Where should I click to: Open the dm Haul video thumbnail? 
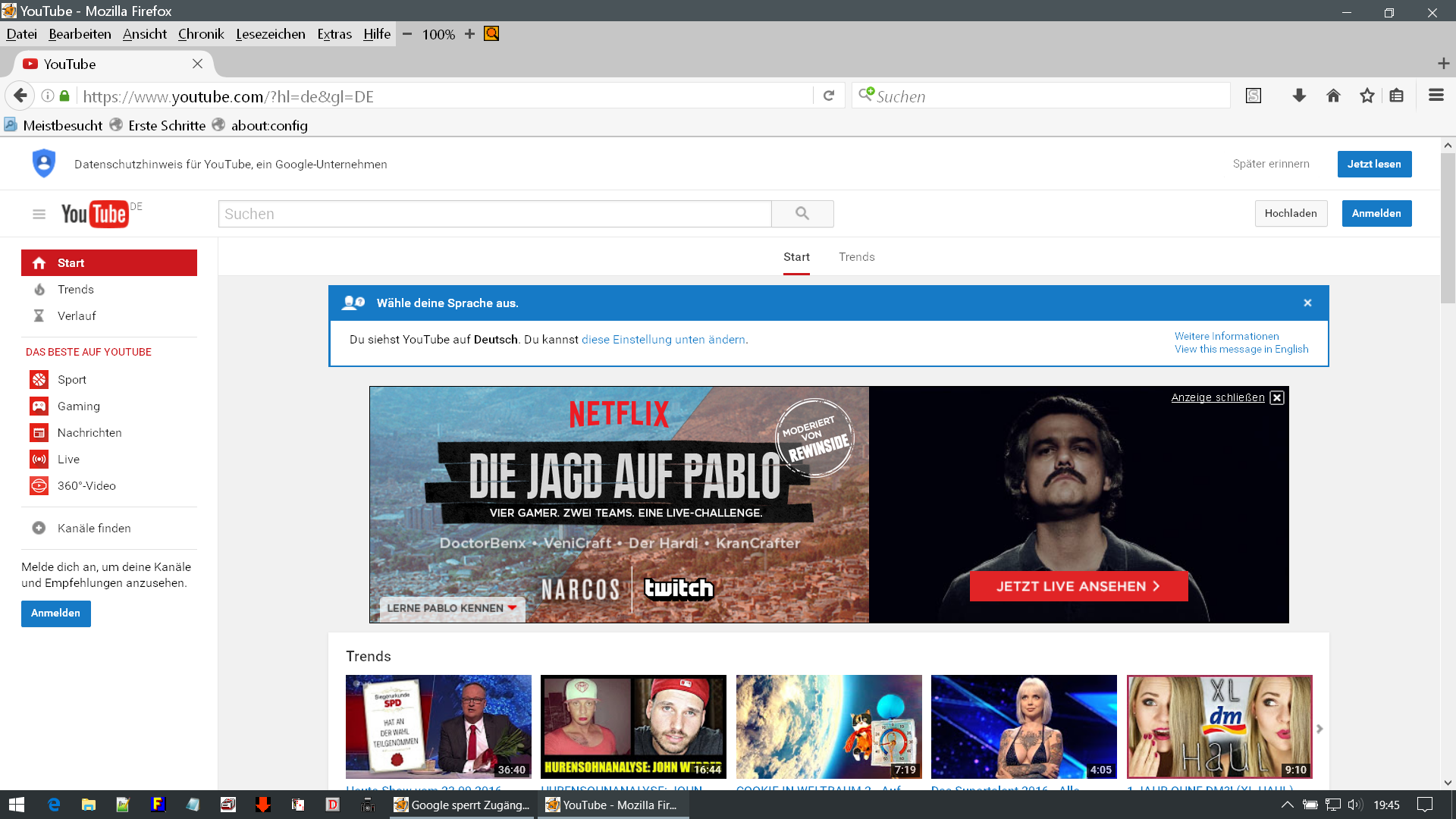click(1219, 726)
